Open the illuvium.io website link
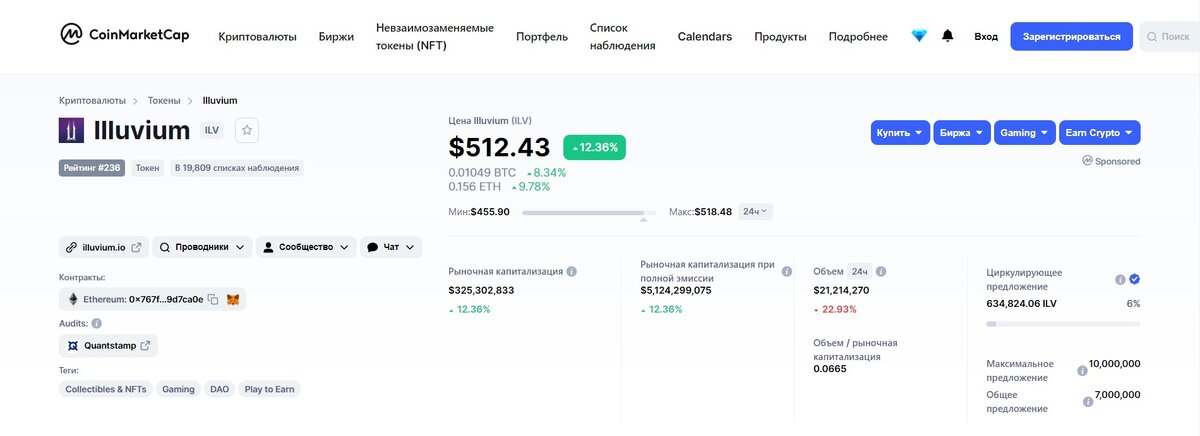Image resolution: width=1200 pixels, height=436 pixels. (x=103, y=246)
